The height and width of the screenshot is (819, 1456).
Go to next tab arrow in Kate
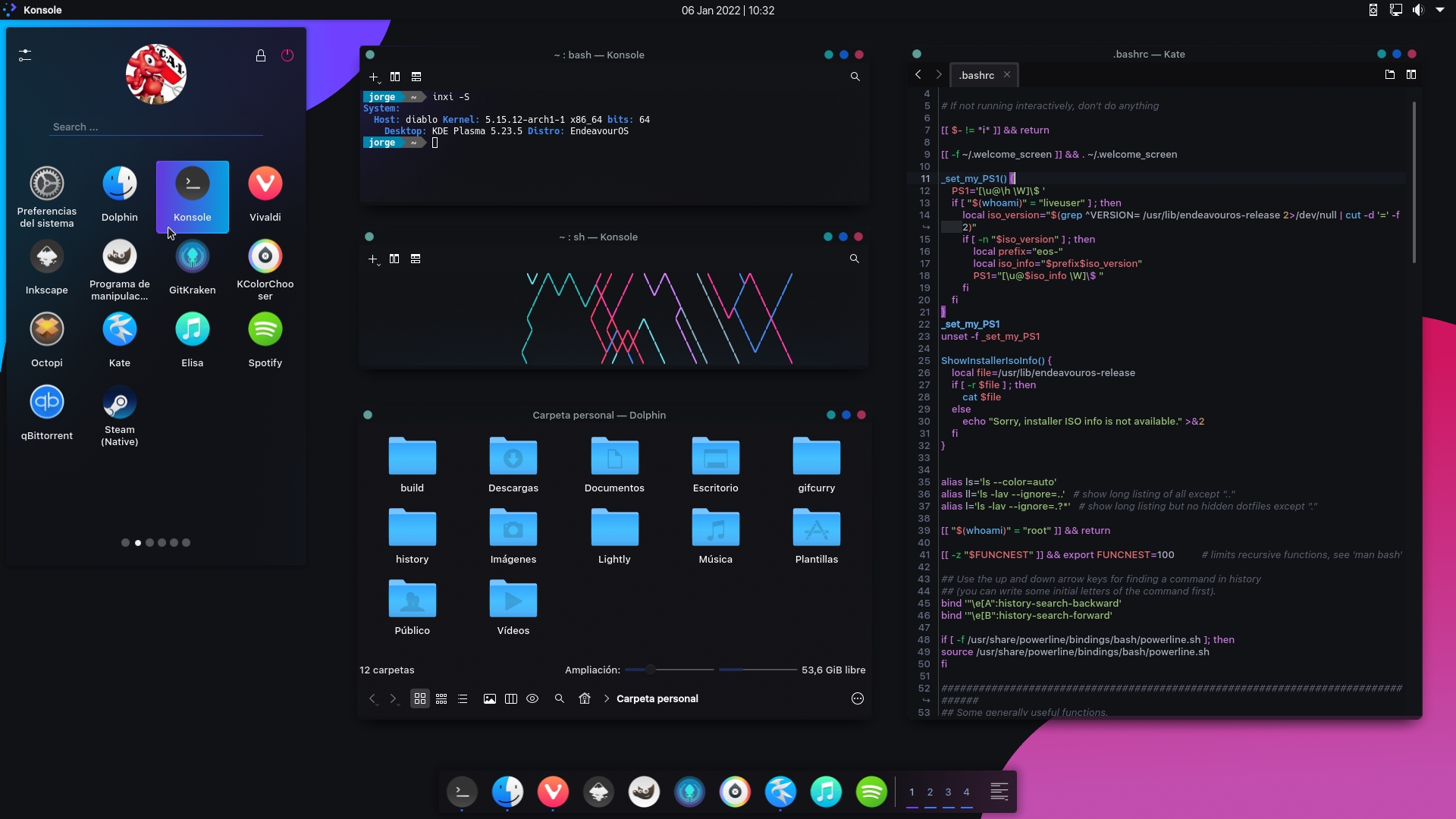point(939,74)
